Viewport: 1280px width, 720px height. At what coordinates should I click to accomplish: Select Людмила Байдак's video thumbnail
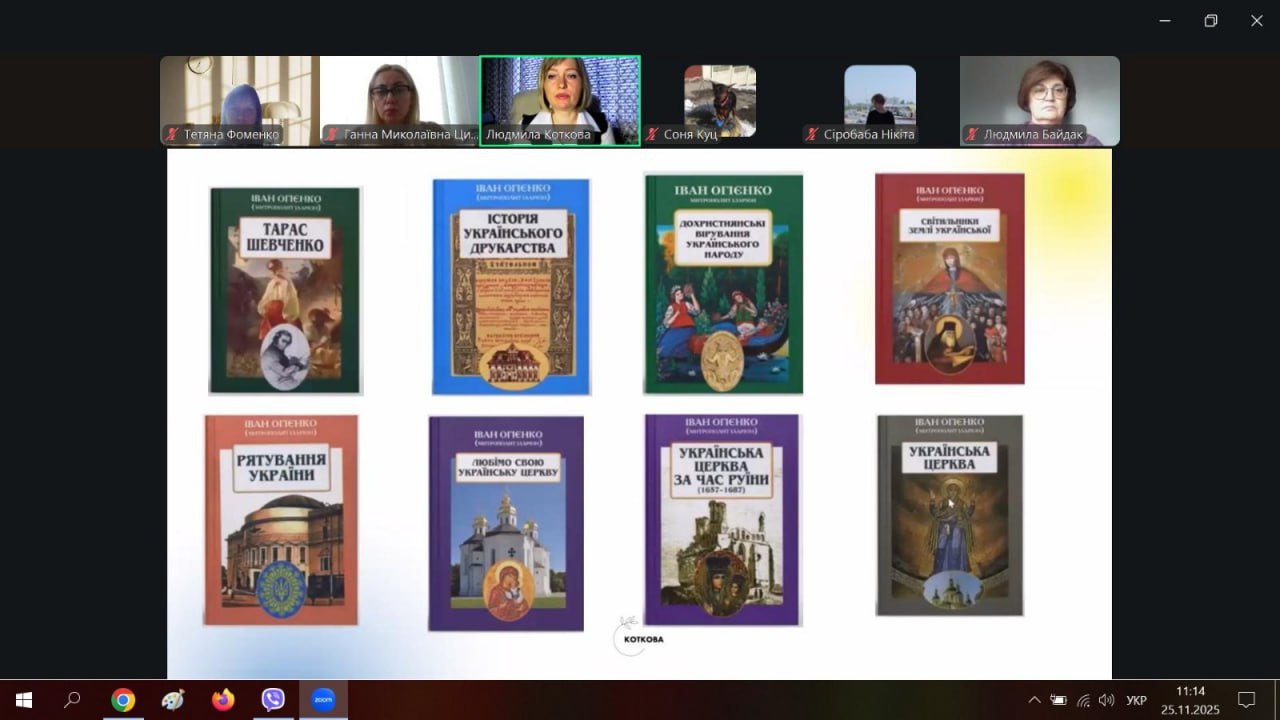[x=1040, y=100]
